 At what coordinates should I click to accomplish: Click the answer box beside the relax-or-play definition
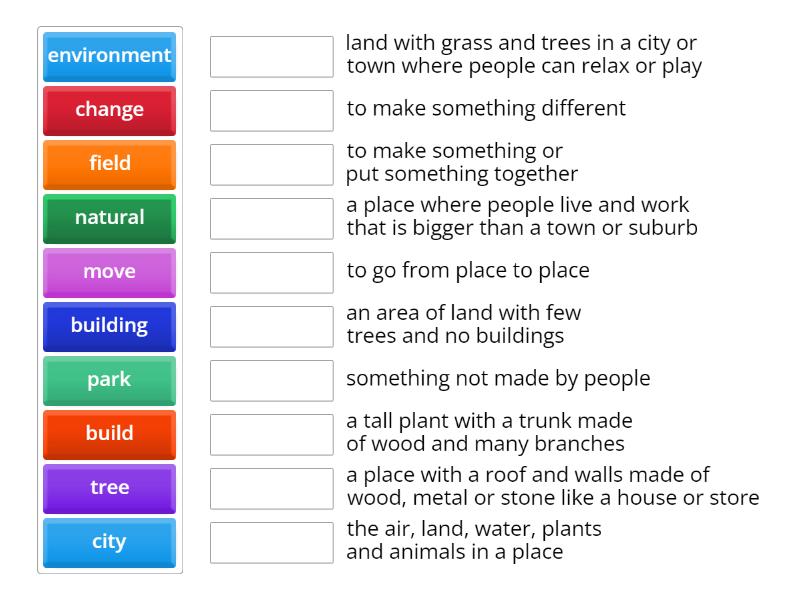click(x=271, y=57)
